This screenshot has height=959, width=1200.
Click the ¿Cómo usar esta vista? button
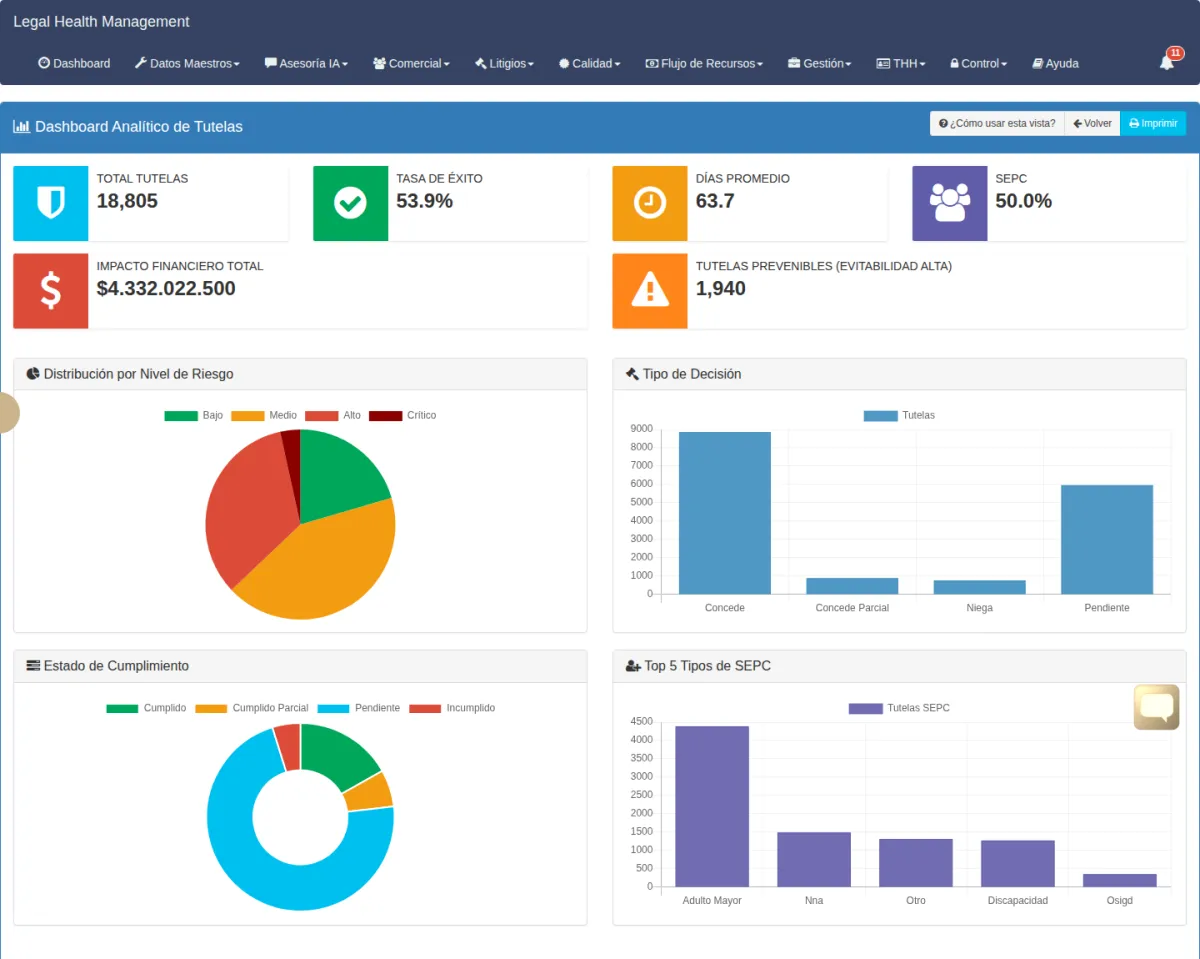(x=997, y=123)
